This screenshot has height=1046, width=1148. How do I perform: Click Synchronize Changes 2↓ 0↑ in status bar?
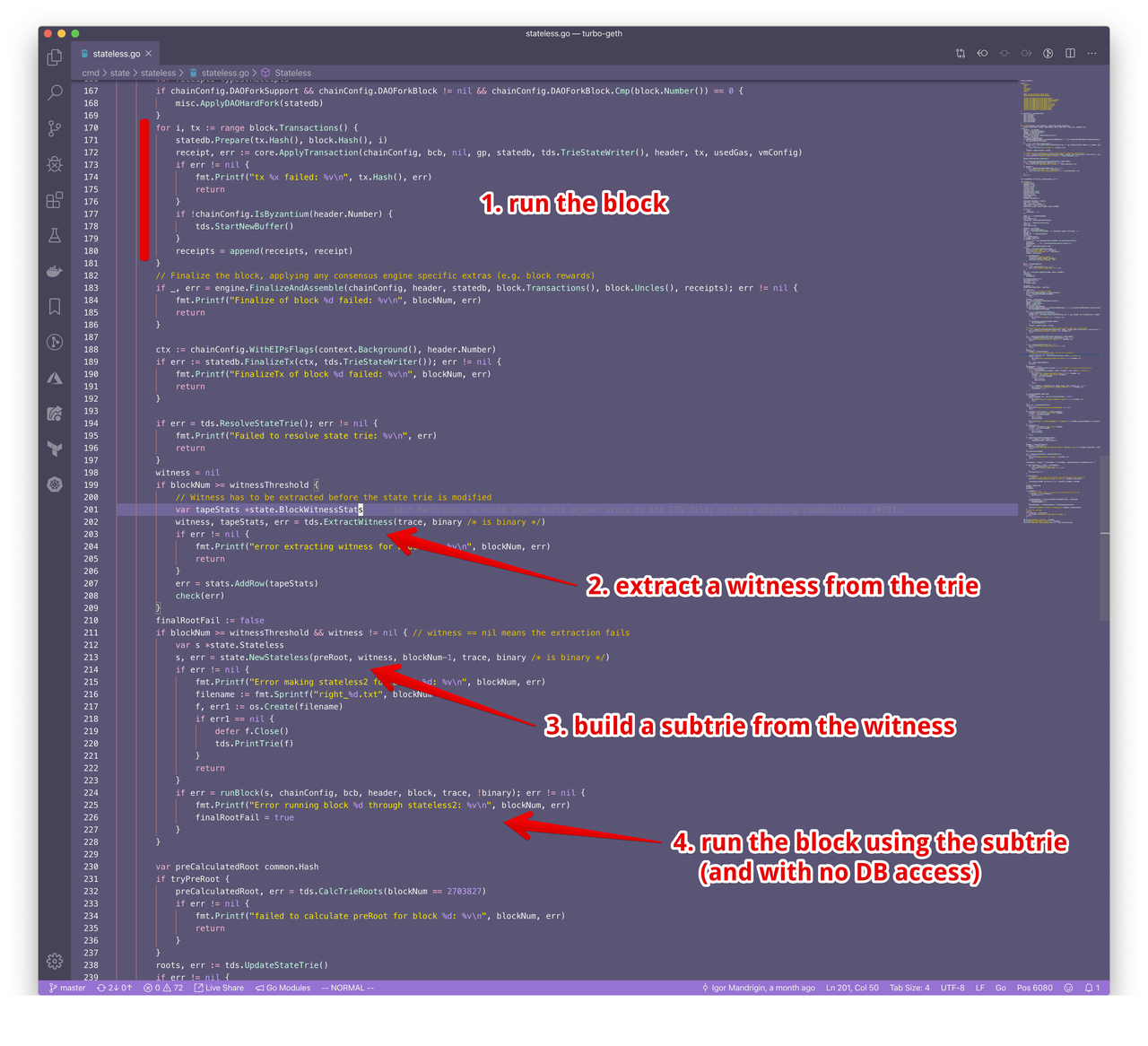pos(114,988)
